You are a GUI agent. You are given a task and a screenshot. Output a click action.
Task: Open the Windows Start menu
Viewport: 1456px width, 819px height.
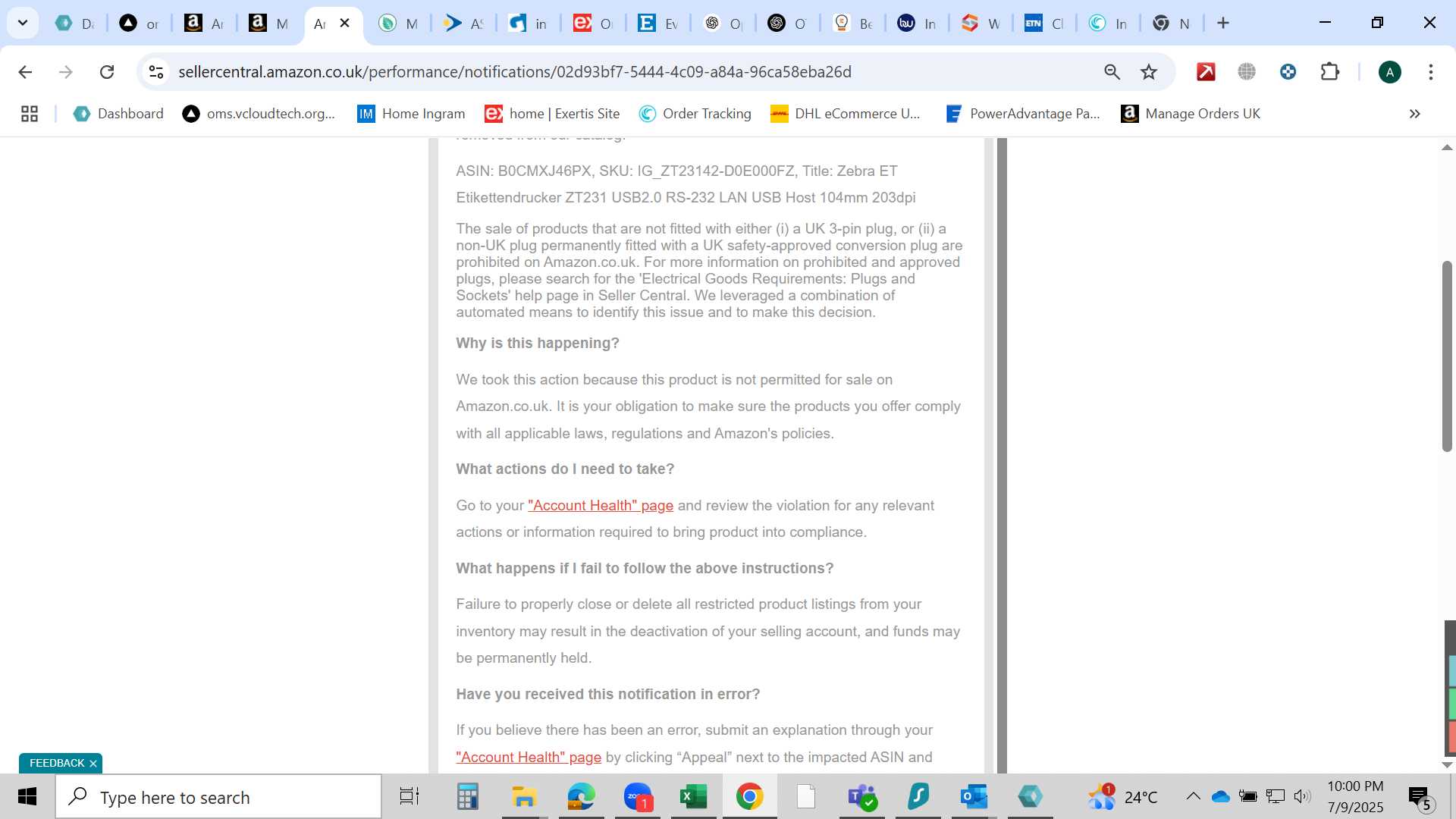[27, 797]
